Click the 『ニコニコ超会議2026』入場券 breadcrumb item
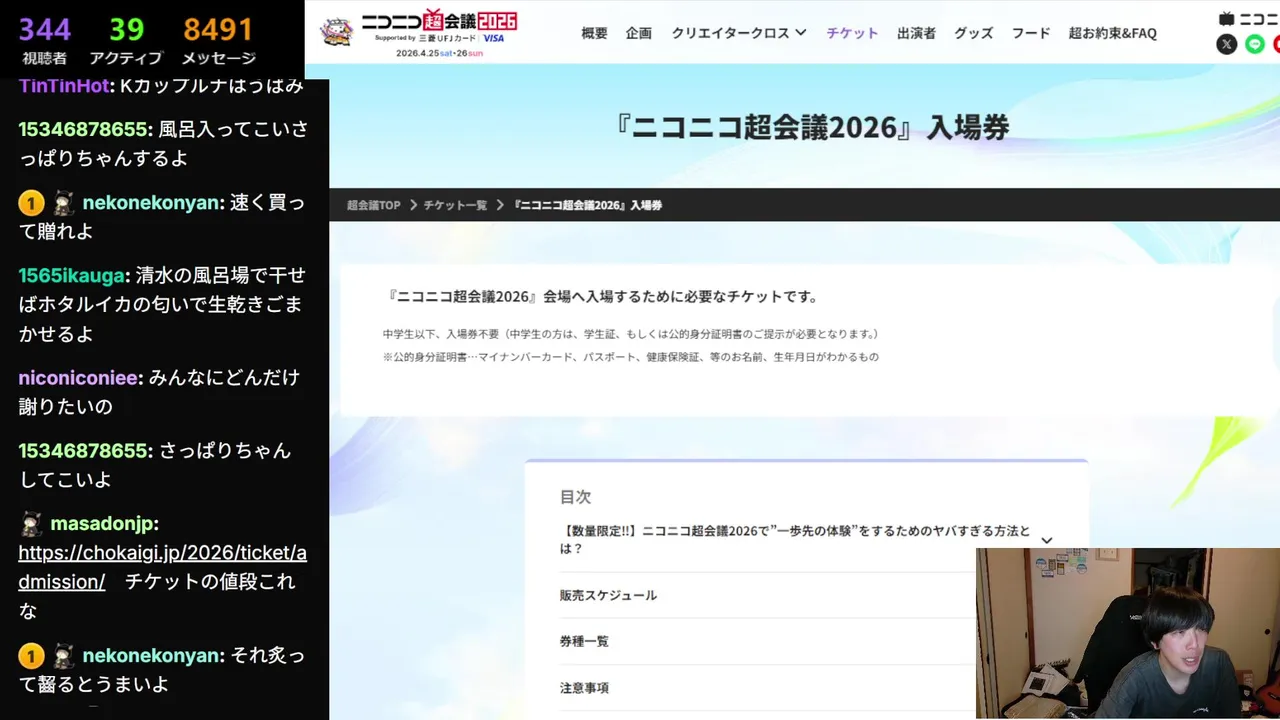Image resolution: width=1280 pixels, height=720 pixels. [587, 205]
